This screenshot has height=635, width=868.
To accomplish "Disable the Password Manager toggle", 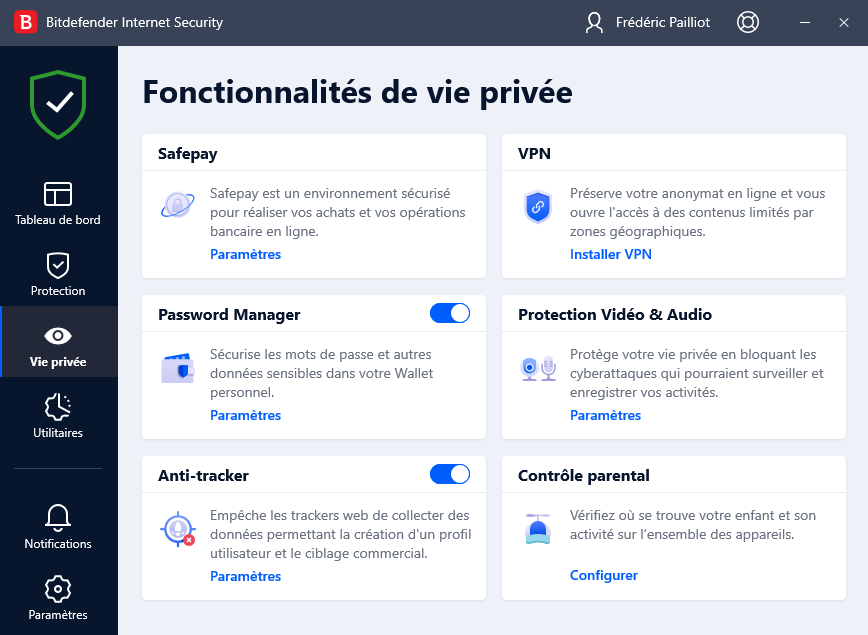I will [450, 313].
